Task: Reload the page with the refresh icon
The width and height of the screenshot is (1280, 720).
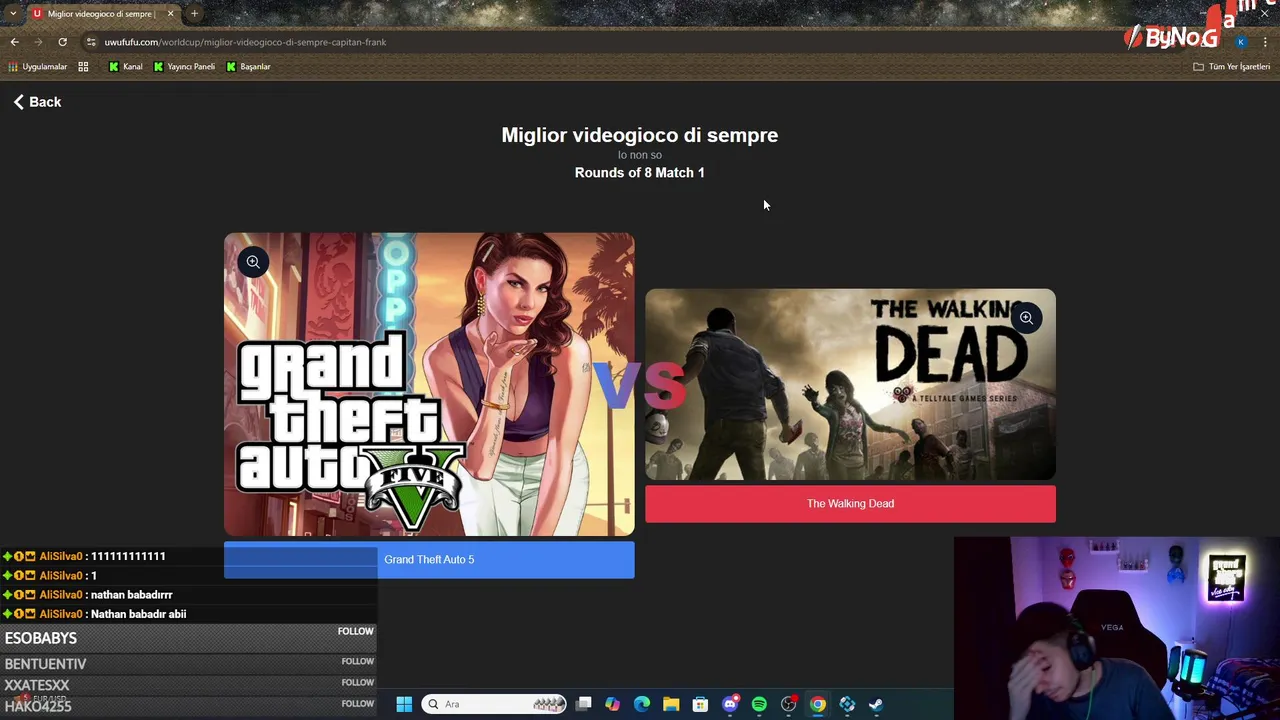Action: (62, 42)
